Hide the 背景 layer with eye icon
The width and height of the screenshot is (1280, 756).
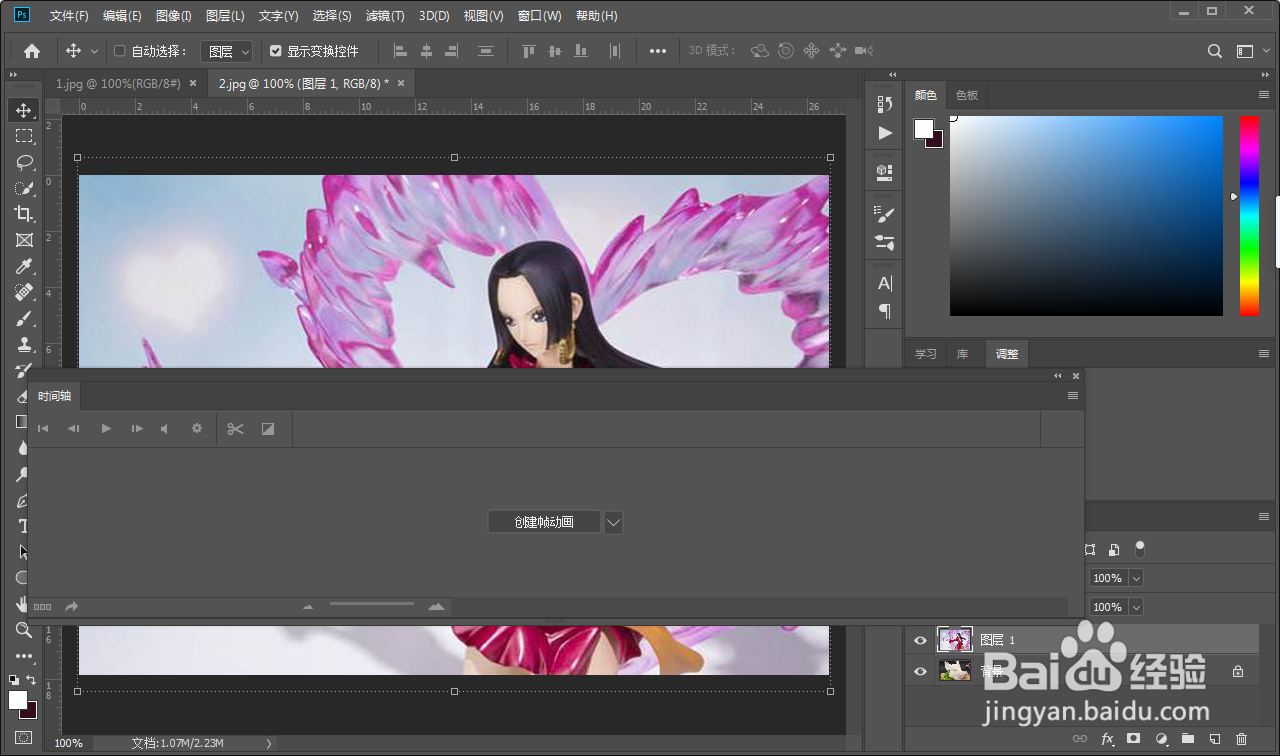pos(921,671)
